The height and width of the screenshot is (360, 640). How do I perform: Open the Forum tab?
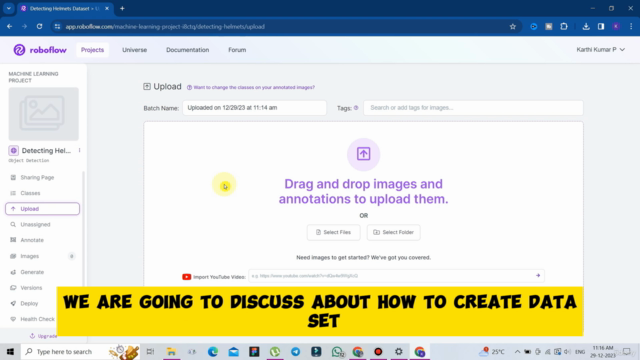click(x=237, y=50)
